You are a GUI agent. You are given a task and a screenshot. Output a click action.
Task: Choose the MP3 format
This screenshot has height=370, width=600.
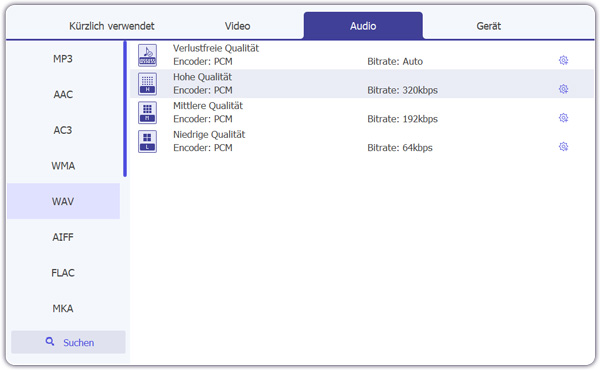(x=63, y=59)
